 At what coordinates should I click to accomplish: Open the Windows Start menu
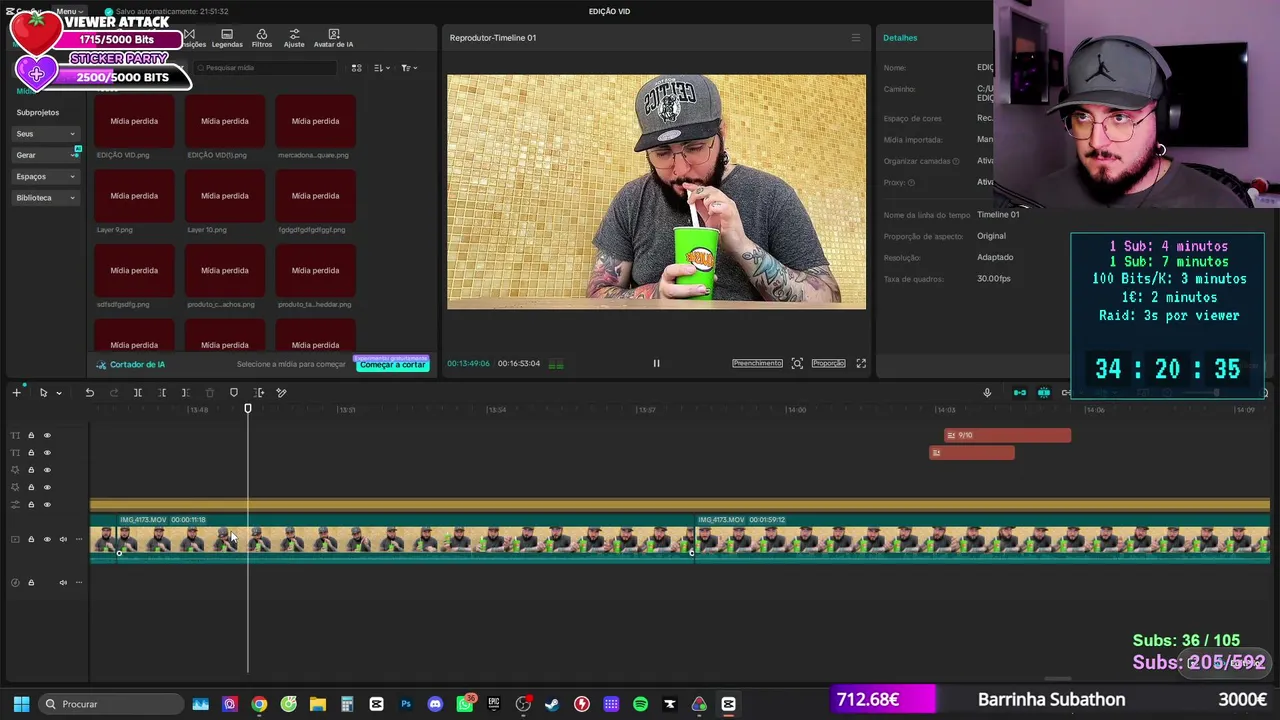[x=21, y=704]
